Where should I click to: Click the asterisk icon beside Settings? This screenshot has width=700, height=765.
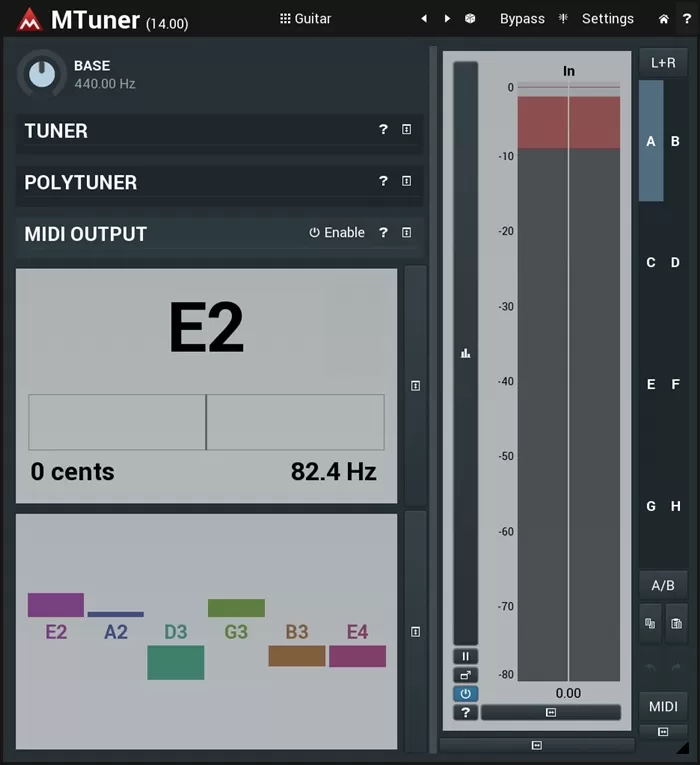coord(563,19)
